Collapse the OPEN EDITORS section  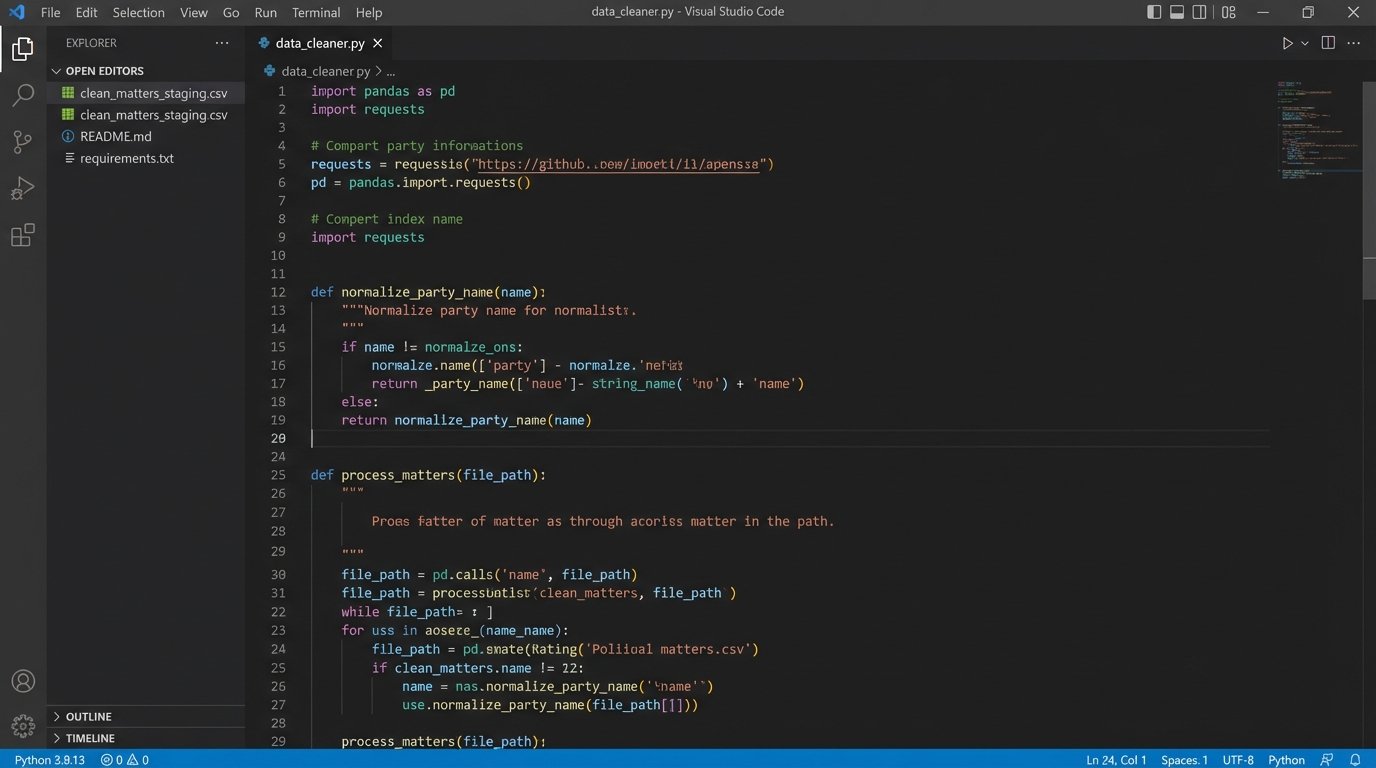[x=104, y=71]
